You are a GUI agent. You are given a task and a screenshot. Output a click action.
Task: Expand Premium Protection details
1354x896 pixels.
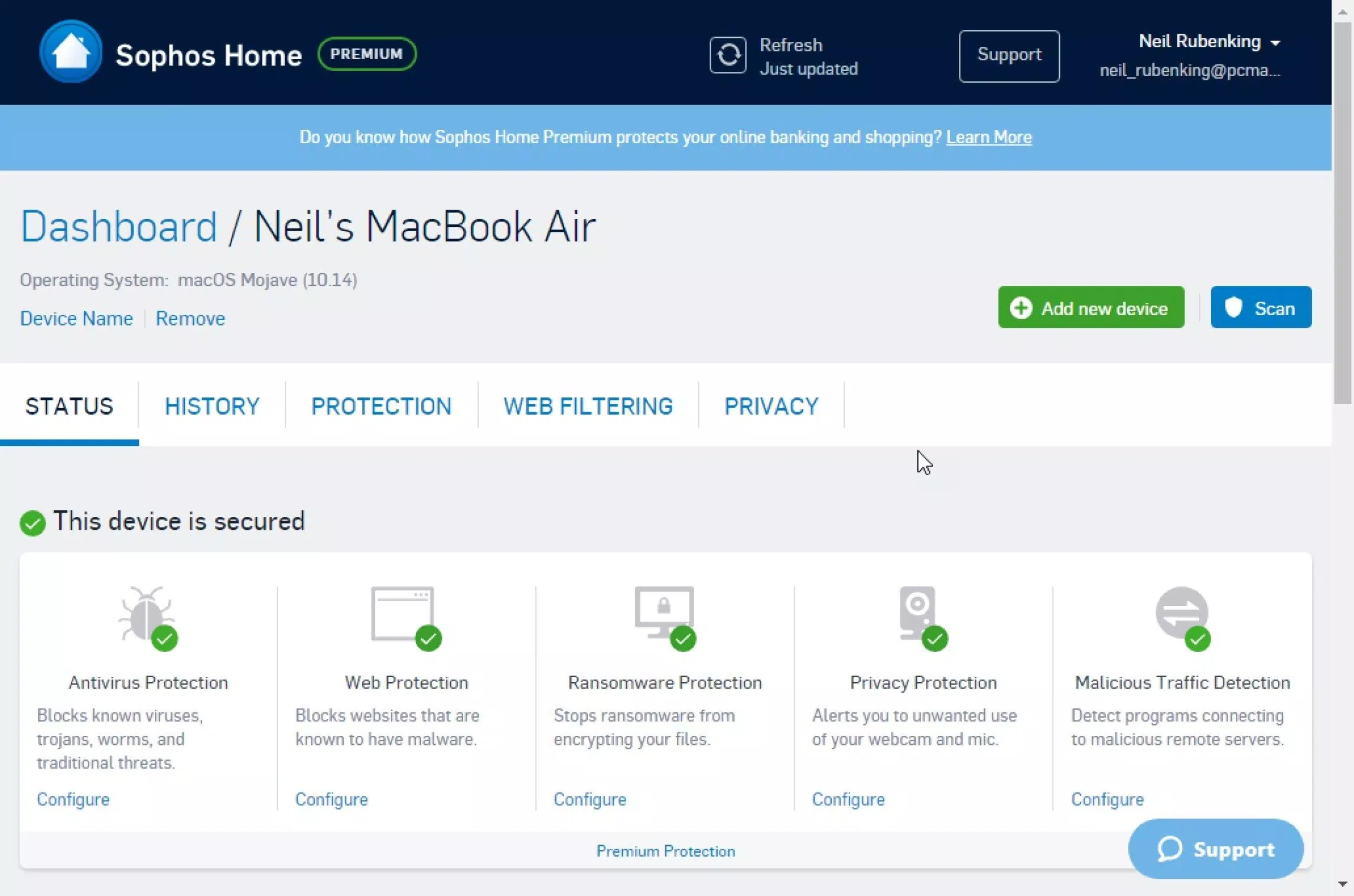[x=666, y=851]
